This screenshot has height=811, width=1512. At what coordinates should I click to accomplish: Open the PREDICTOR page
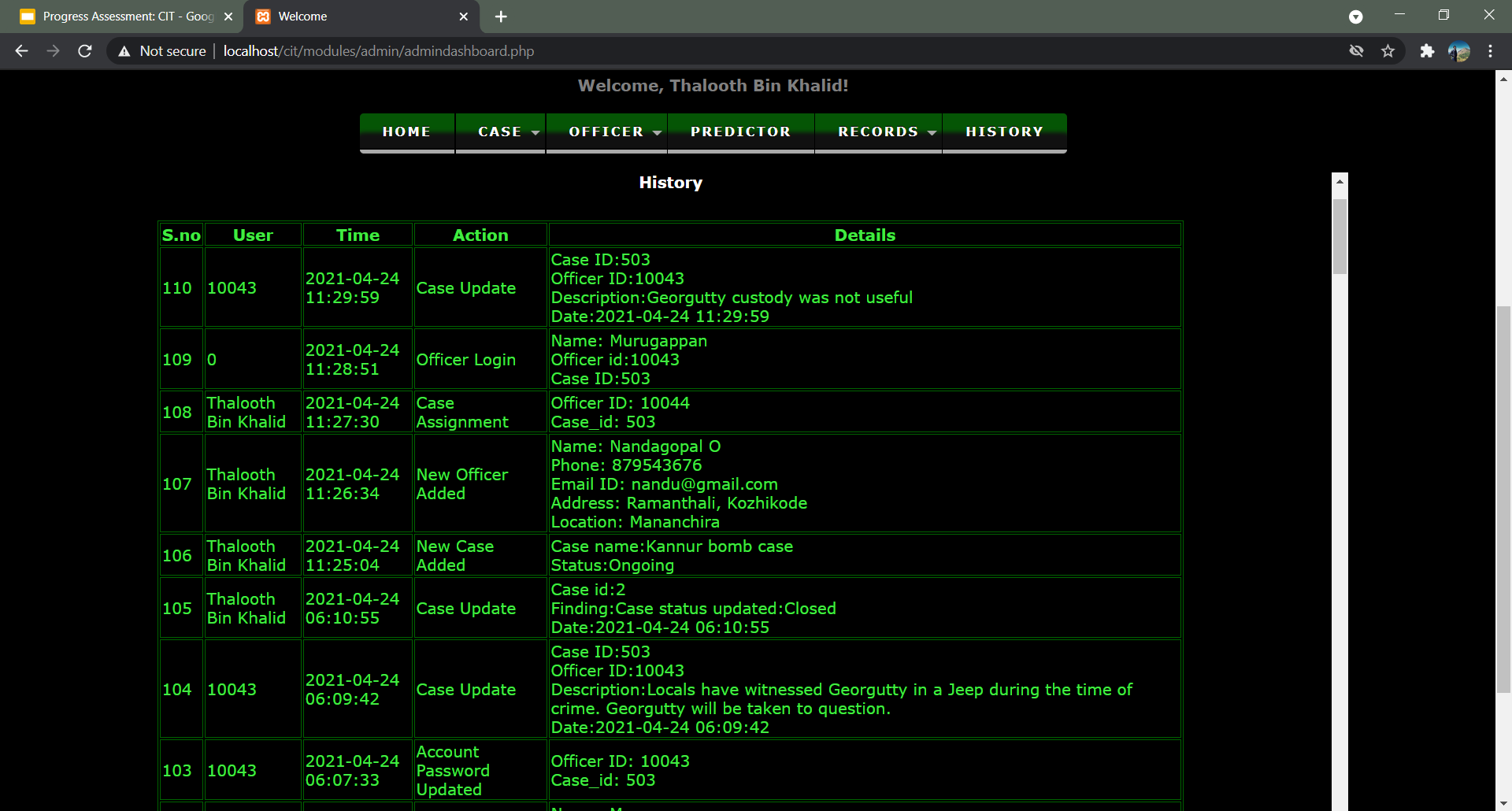click(739, 131)
